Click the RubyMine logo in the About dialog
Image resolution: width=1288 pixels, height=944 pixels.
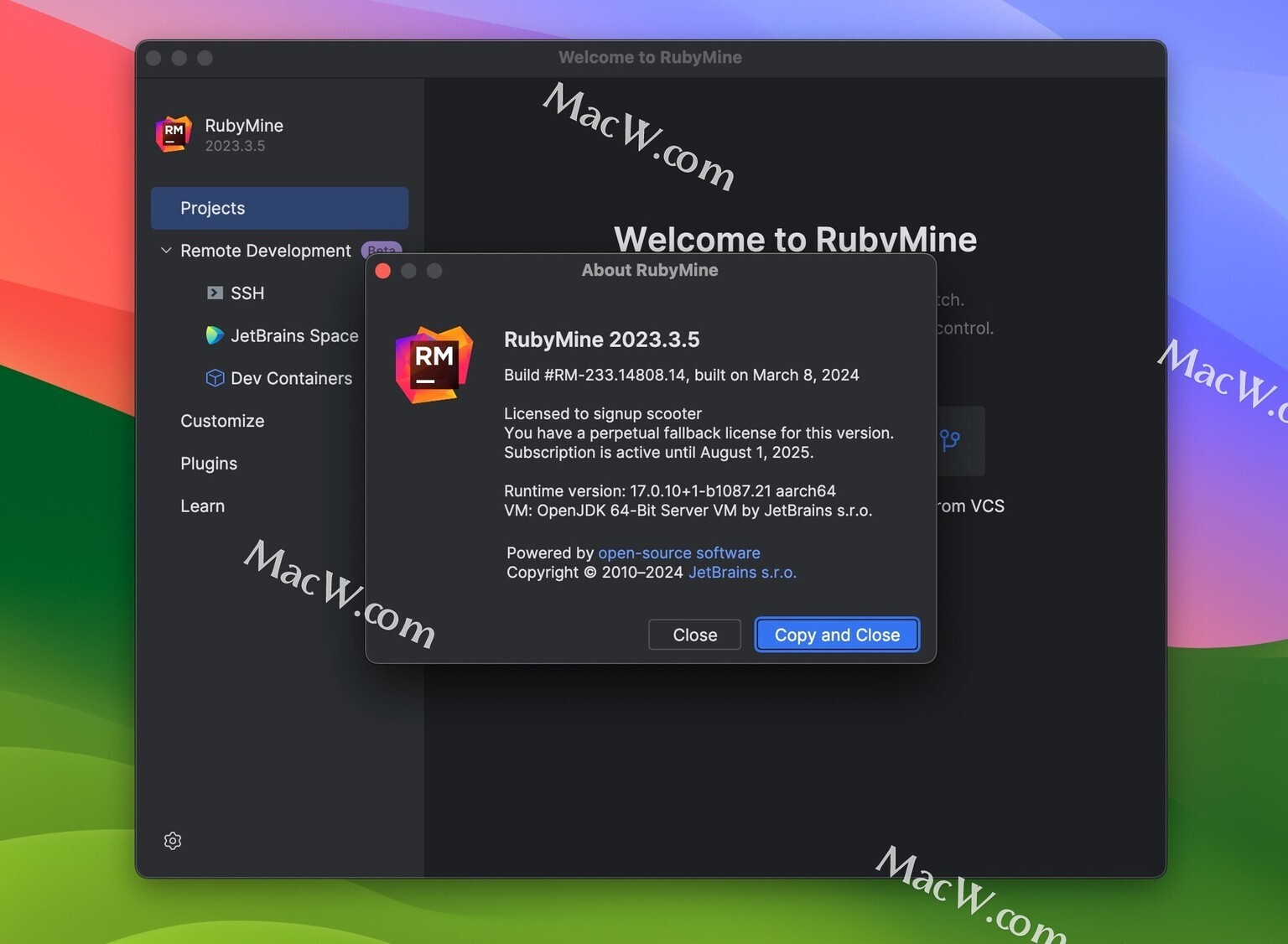coord(434,365)
